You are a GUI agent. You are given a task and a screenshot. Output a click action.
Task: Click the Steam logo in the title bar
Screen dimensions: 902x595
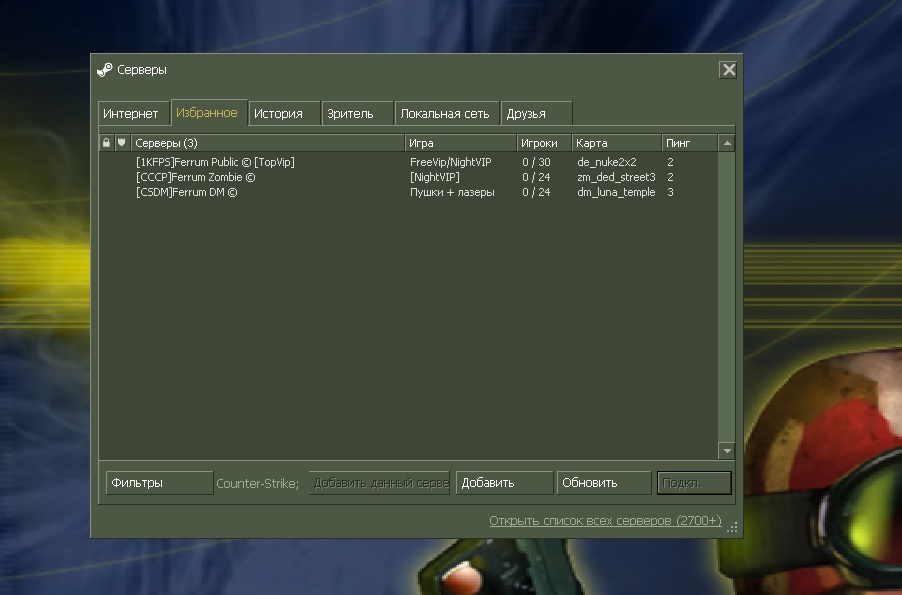click(x=104, y=70)
